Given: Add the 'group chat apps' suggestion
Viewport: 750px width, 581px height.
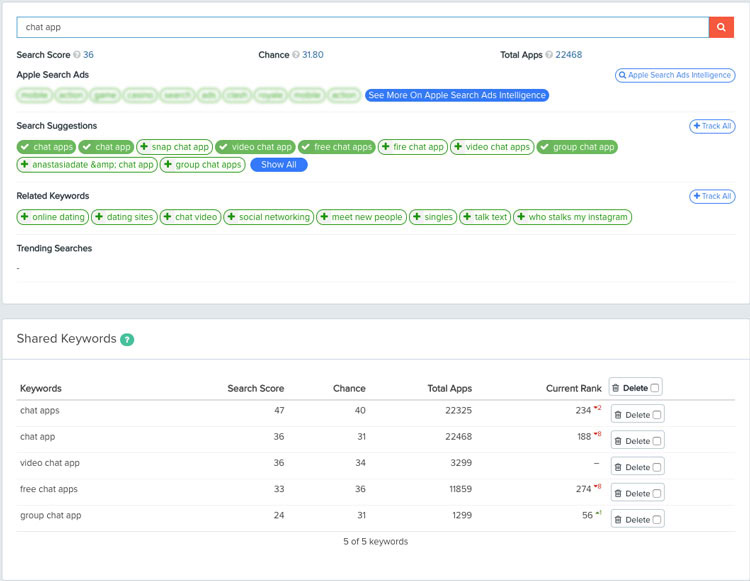Looking at the screenshot, I should 202,164.
